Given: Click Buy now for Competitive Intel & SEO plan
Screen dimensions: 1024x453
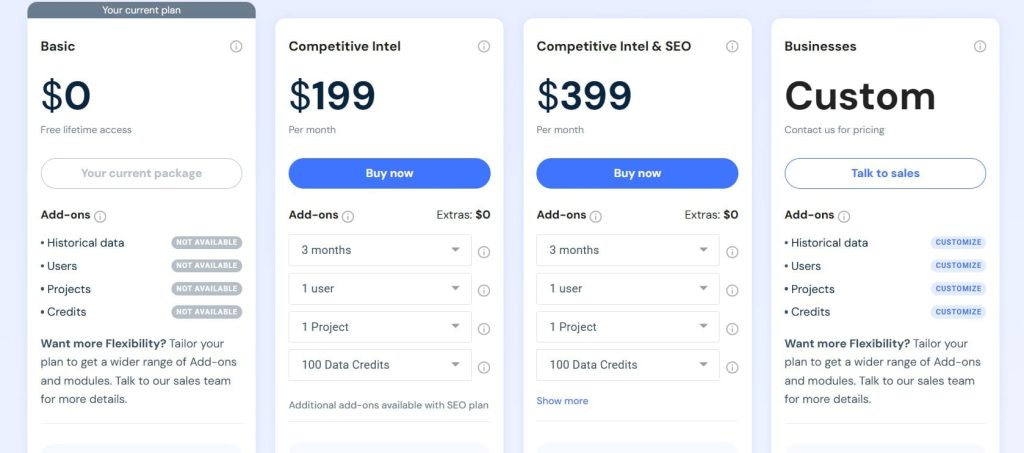Looking at the screenshot, I should [637, 173].
